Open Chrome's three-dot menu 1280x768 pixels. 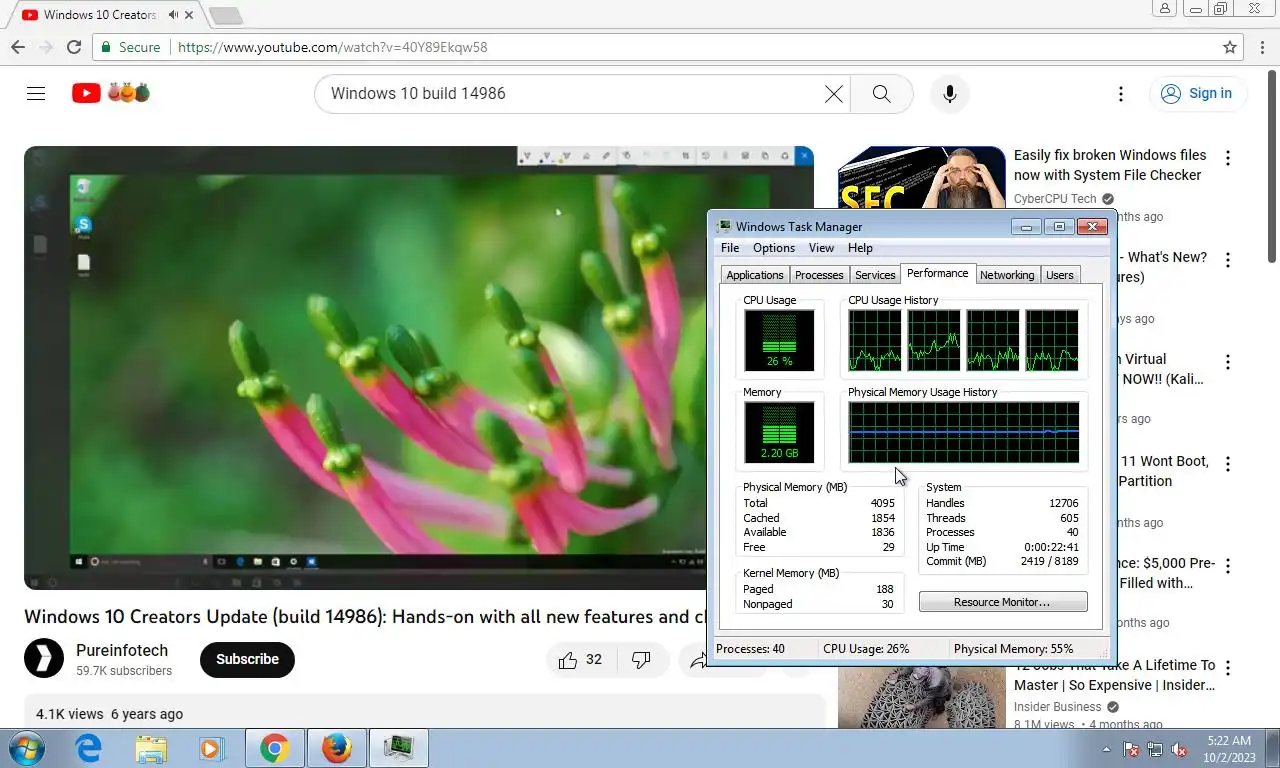tap(1261, 47)
